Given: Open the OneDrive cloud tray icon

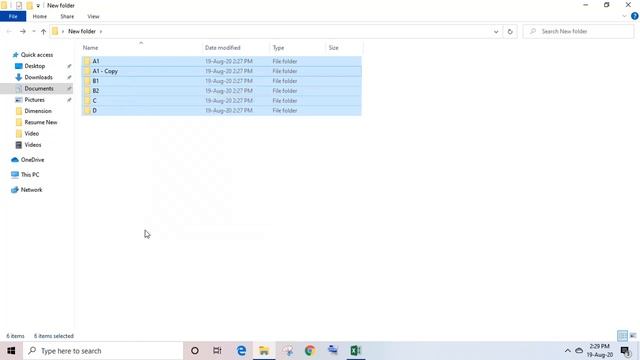Looking at the screenshot, I should [579, 351].
